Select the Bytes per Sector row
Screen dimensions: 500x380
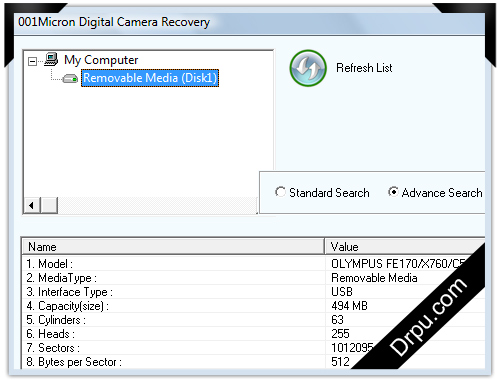253,362
